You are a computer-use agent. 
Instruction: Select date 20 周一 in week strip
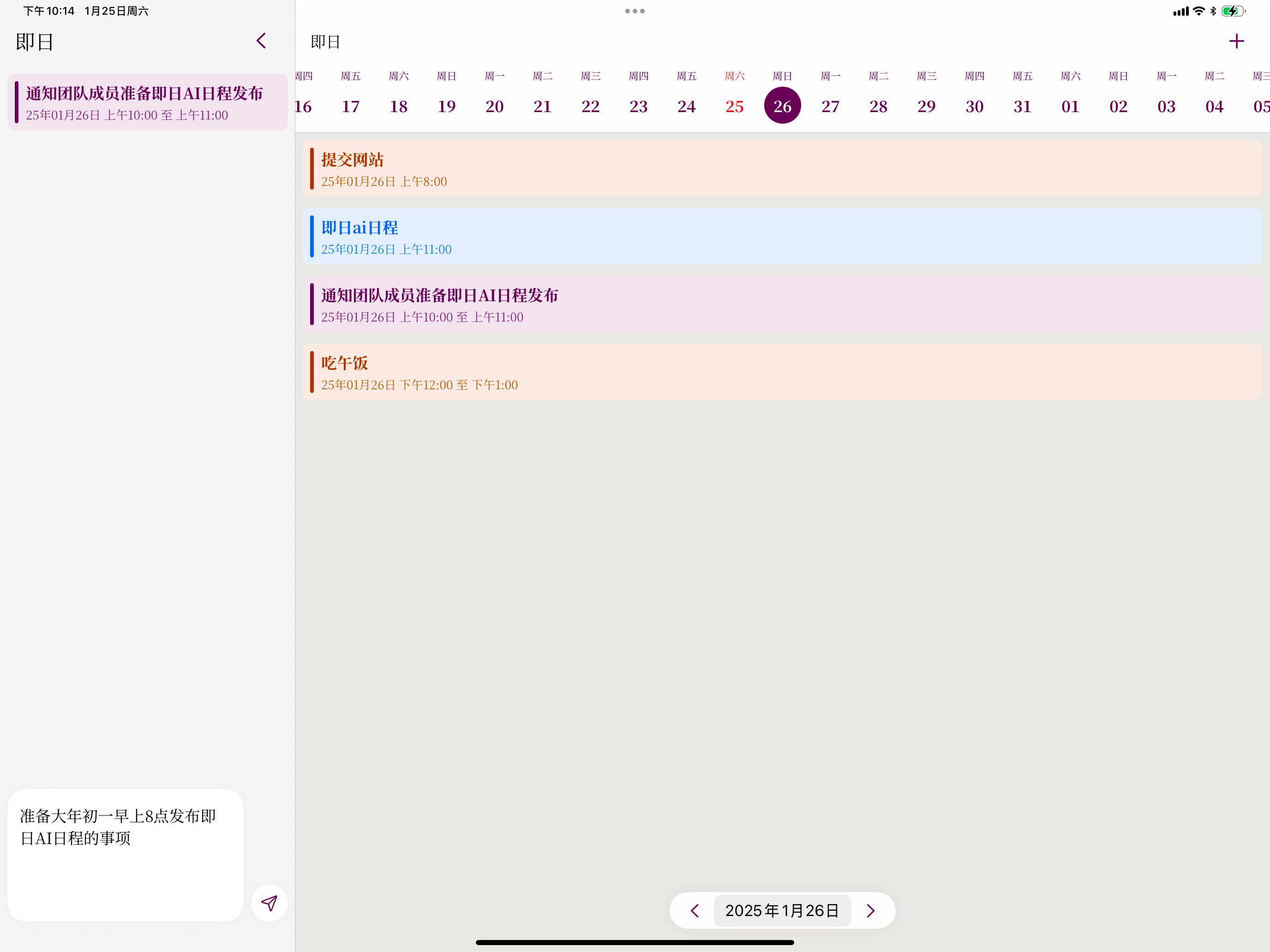494,106
